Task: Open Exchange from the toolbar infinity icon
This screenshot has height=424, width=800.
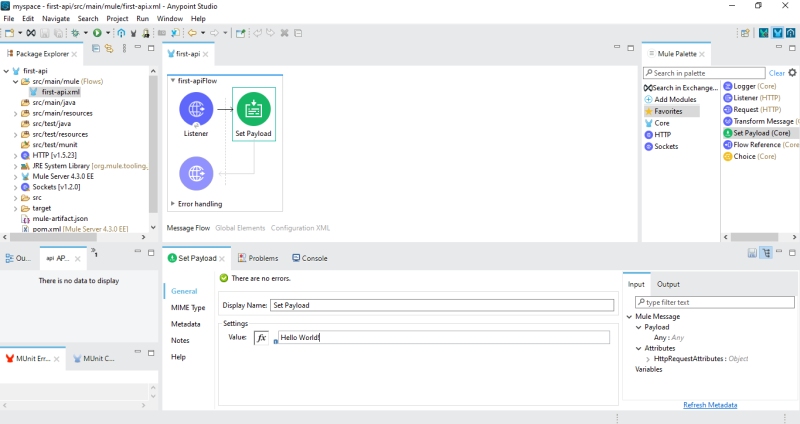Action: click(31, 33)
